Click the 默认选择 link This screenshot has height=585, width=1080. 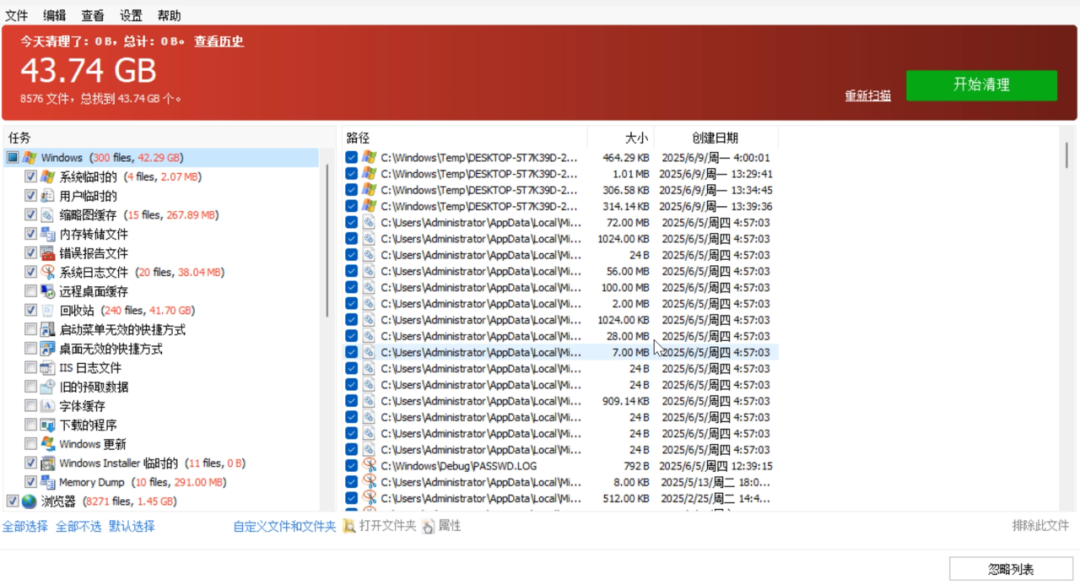132,526
